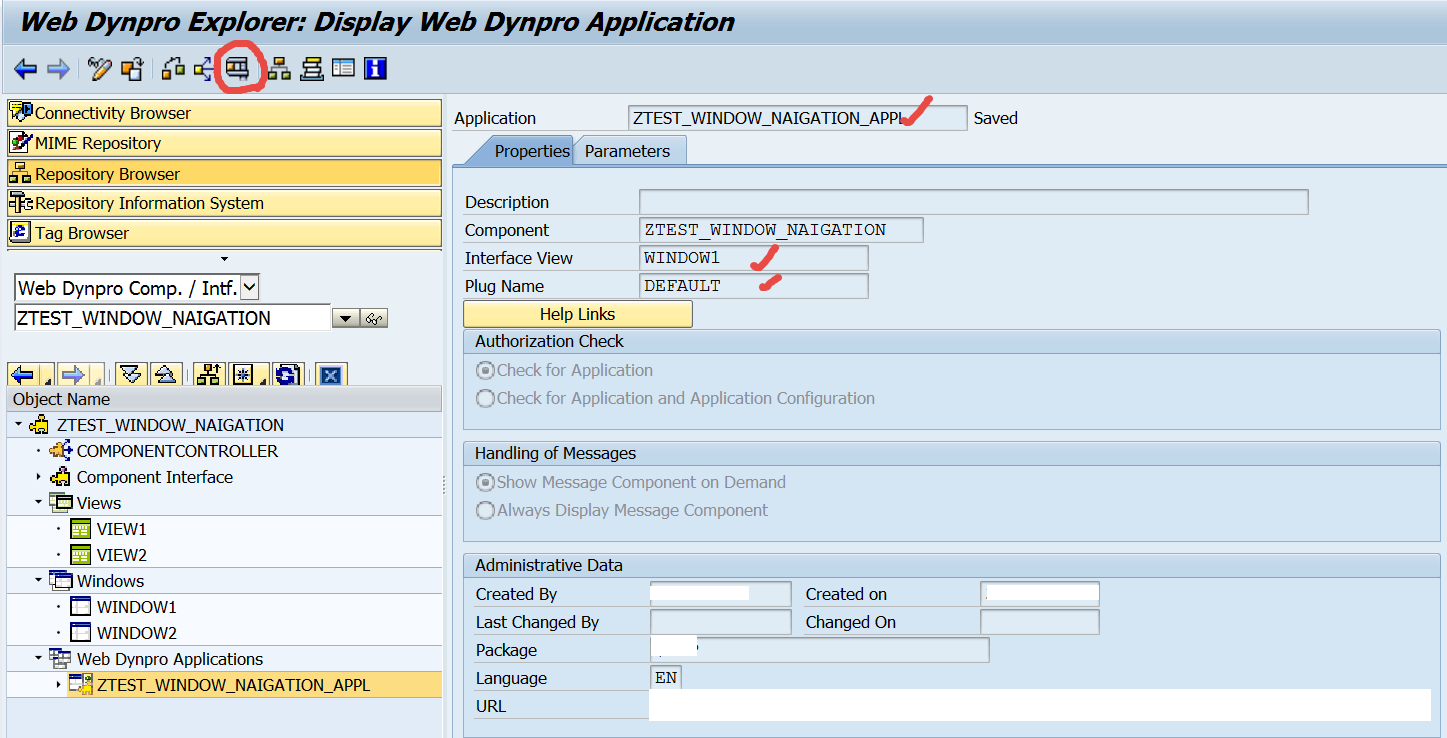Select WINDOW2 in the object tree
Screen dimensions: 1447x738
(136, 633)
